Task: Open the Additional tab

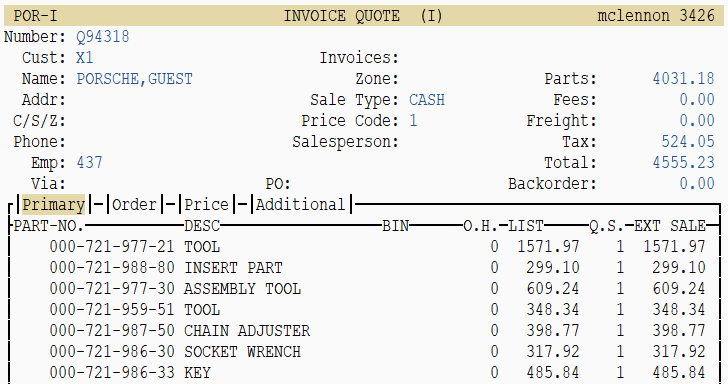Action: point(300,205)
